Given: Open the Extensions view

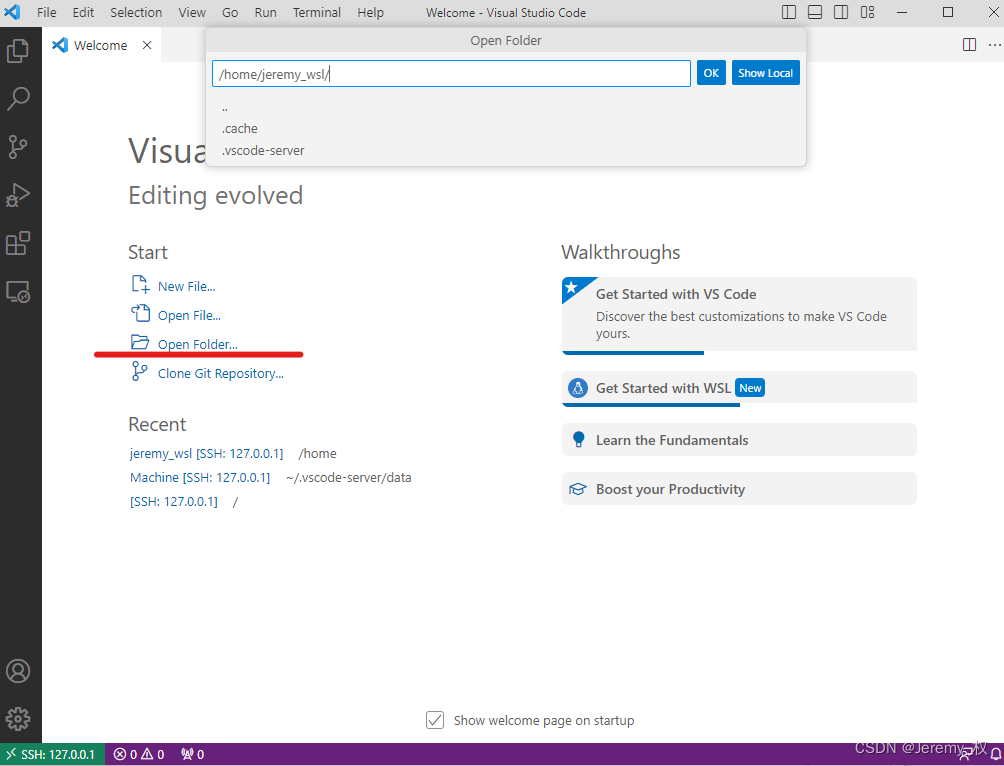Looking at the screenshot, I should pyautogui.click(x=18, y=243).
